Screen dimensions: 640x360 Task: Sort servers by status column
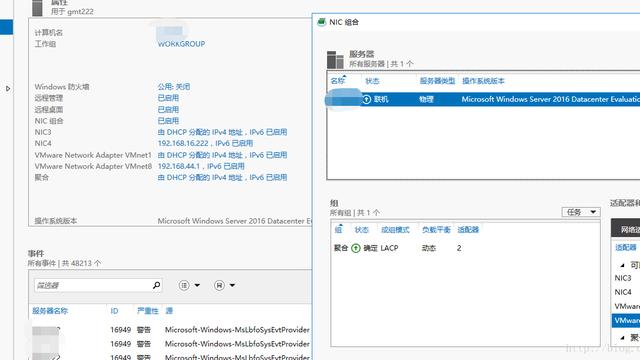point(372,81)
